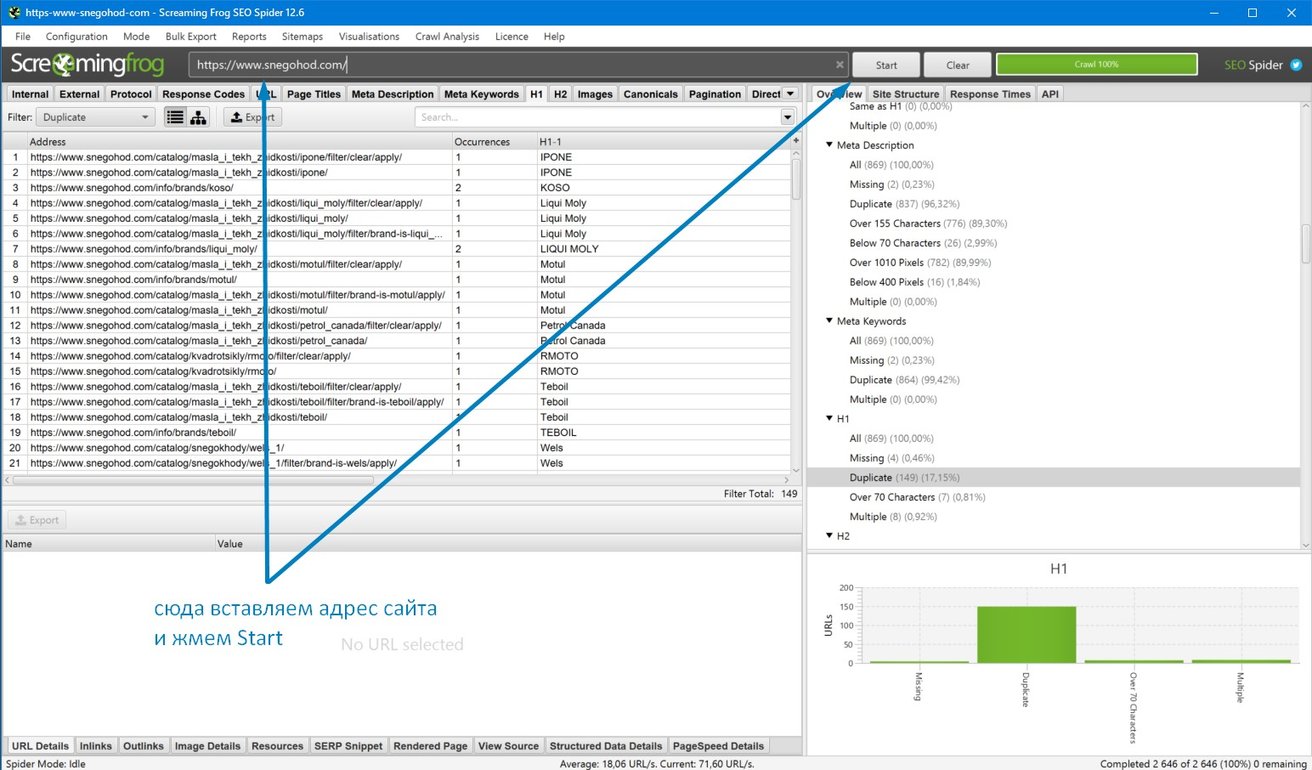Switch to the Canonicals tab
The height and width of the screenshot is (770, 1312).
pyautogui.click(x=651, y=94)
